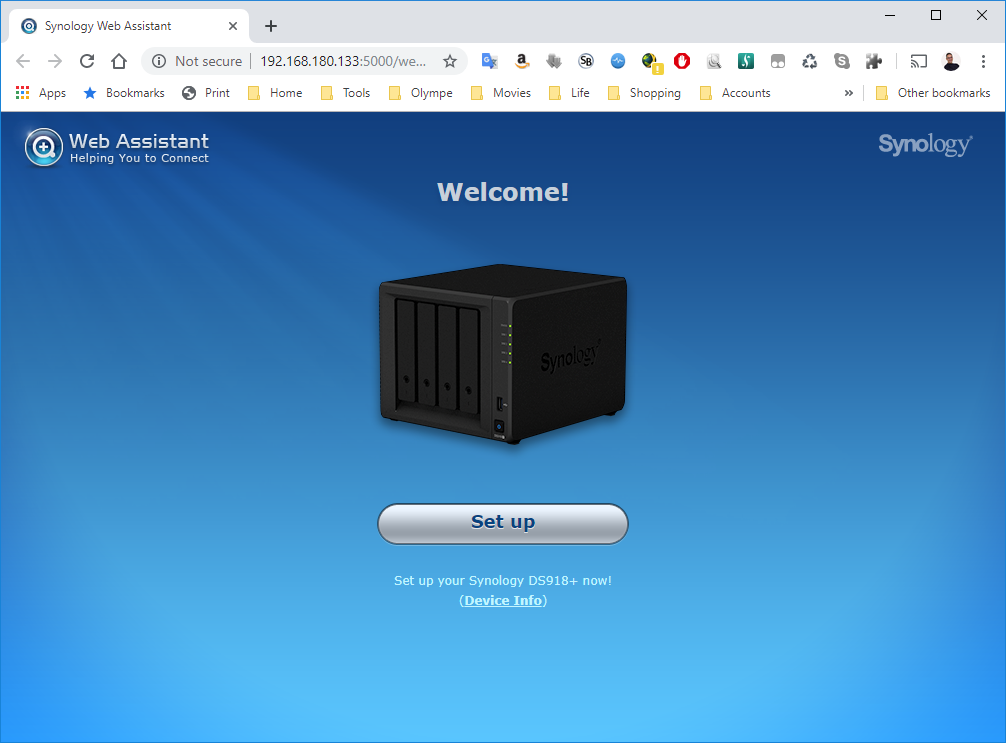Click the DS918+ NAS device image
Image resolution: width=1006 pixels, height=743 pixels.
[x=502, y=353]
